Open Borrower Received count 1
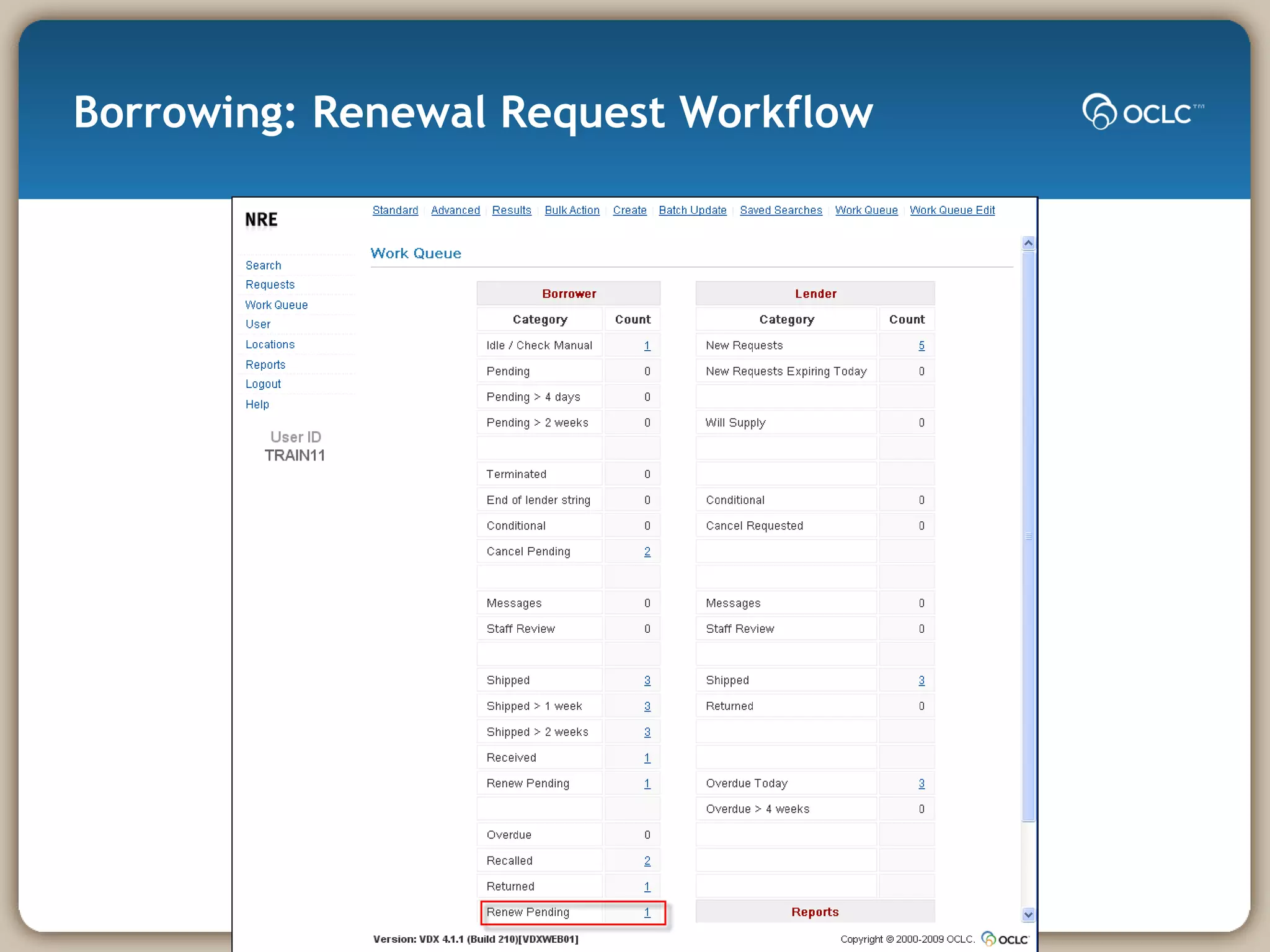Image resolution: width=1270 pixels, height=952 pixels. (x=647, y=758)
